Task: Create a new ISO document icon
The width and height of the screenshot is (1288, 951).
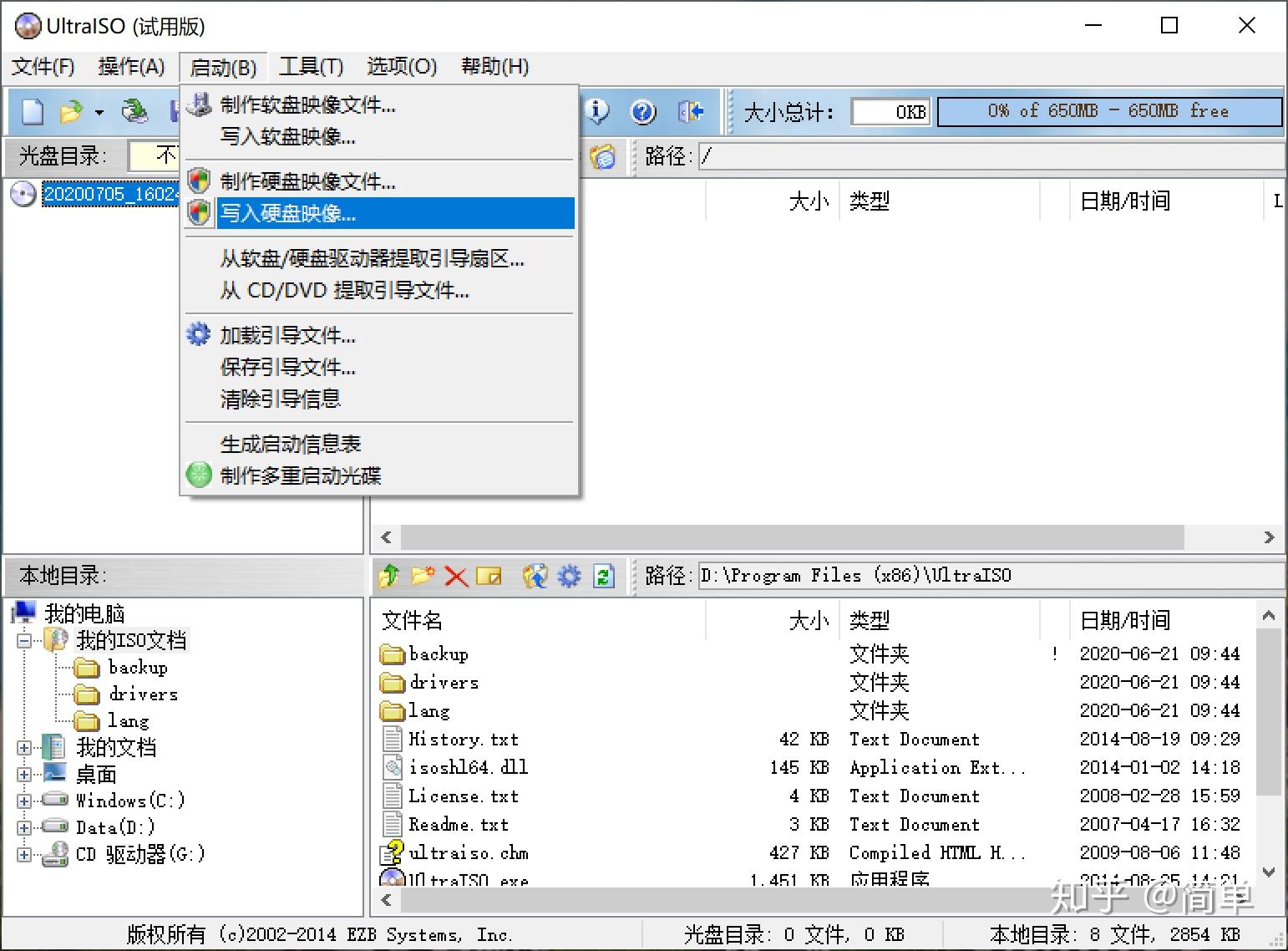Action: tap(30, 111)
